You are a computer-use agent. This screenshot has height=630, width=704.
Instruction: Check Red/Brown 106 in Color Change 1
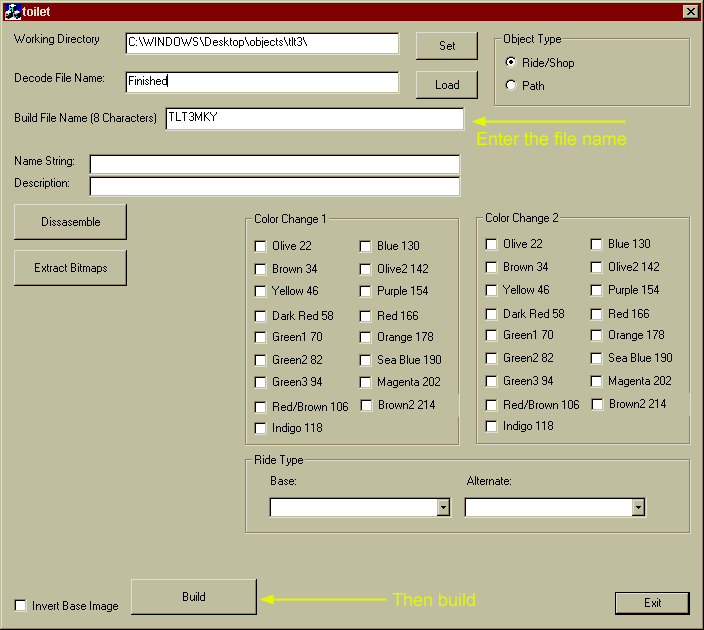260,407
